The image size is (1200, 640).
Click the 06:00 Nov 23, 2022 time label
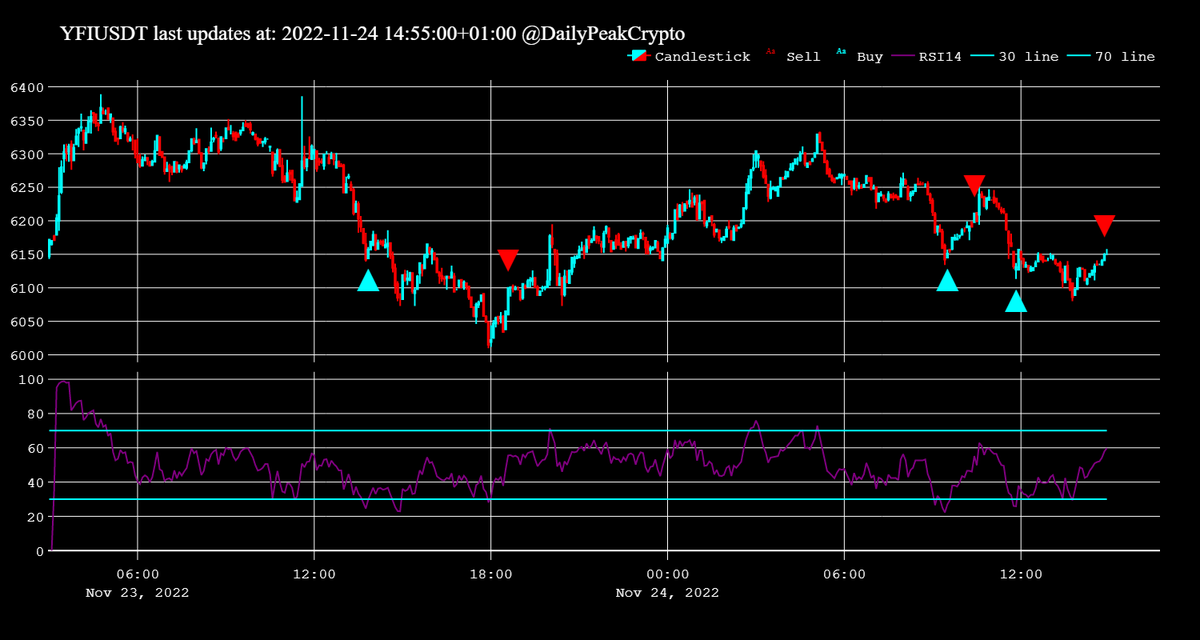[137, 583]
